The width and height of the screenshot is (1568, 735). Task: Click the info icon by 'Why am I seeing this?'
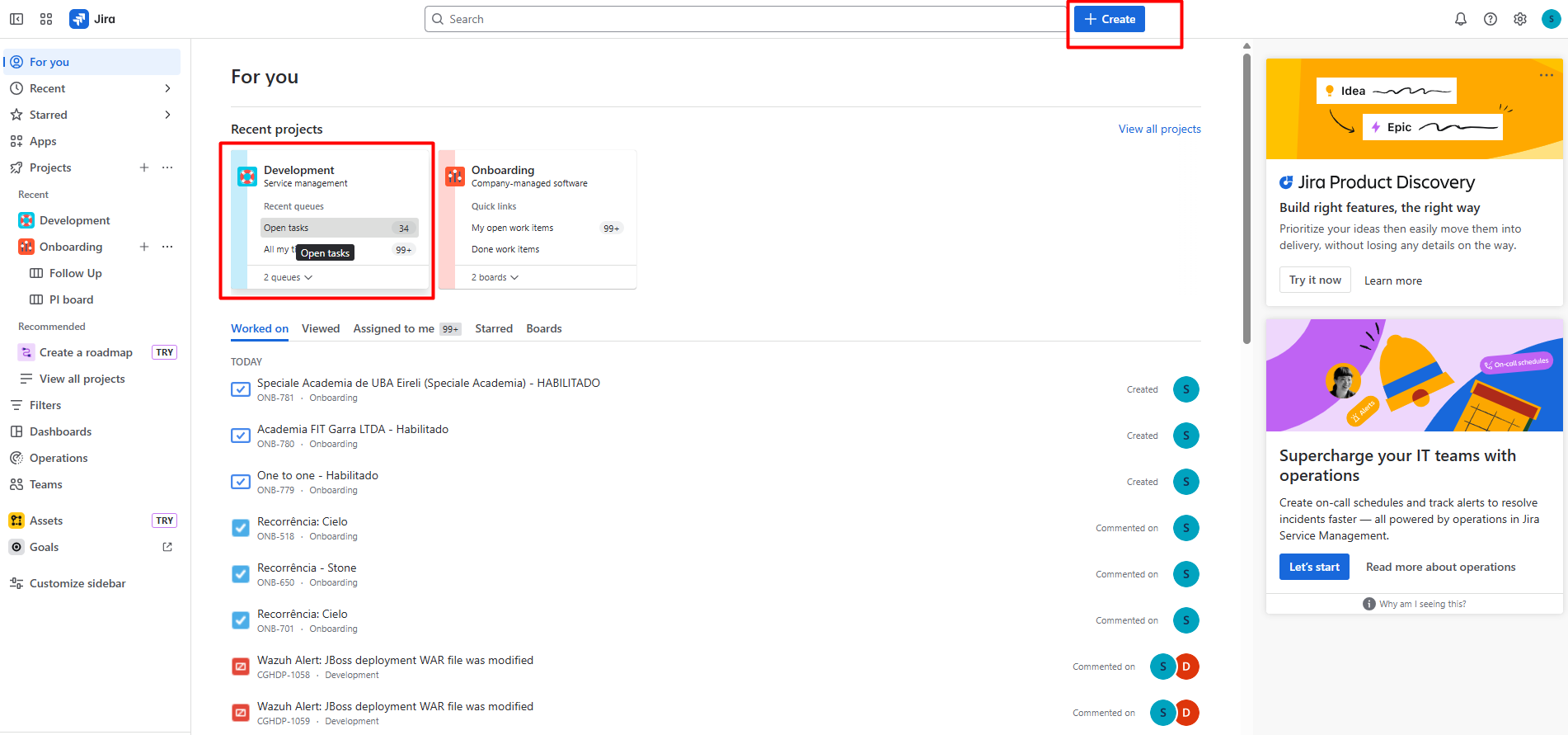point(1369,604)
